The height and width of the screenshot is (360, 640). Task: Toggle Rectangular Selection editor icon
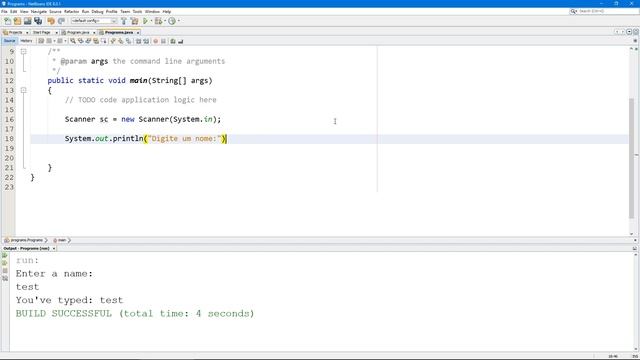pos(104,41)
